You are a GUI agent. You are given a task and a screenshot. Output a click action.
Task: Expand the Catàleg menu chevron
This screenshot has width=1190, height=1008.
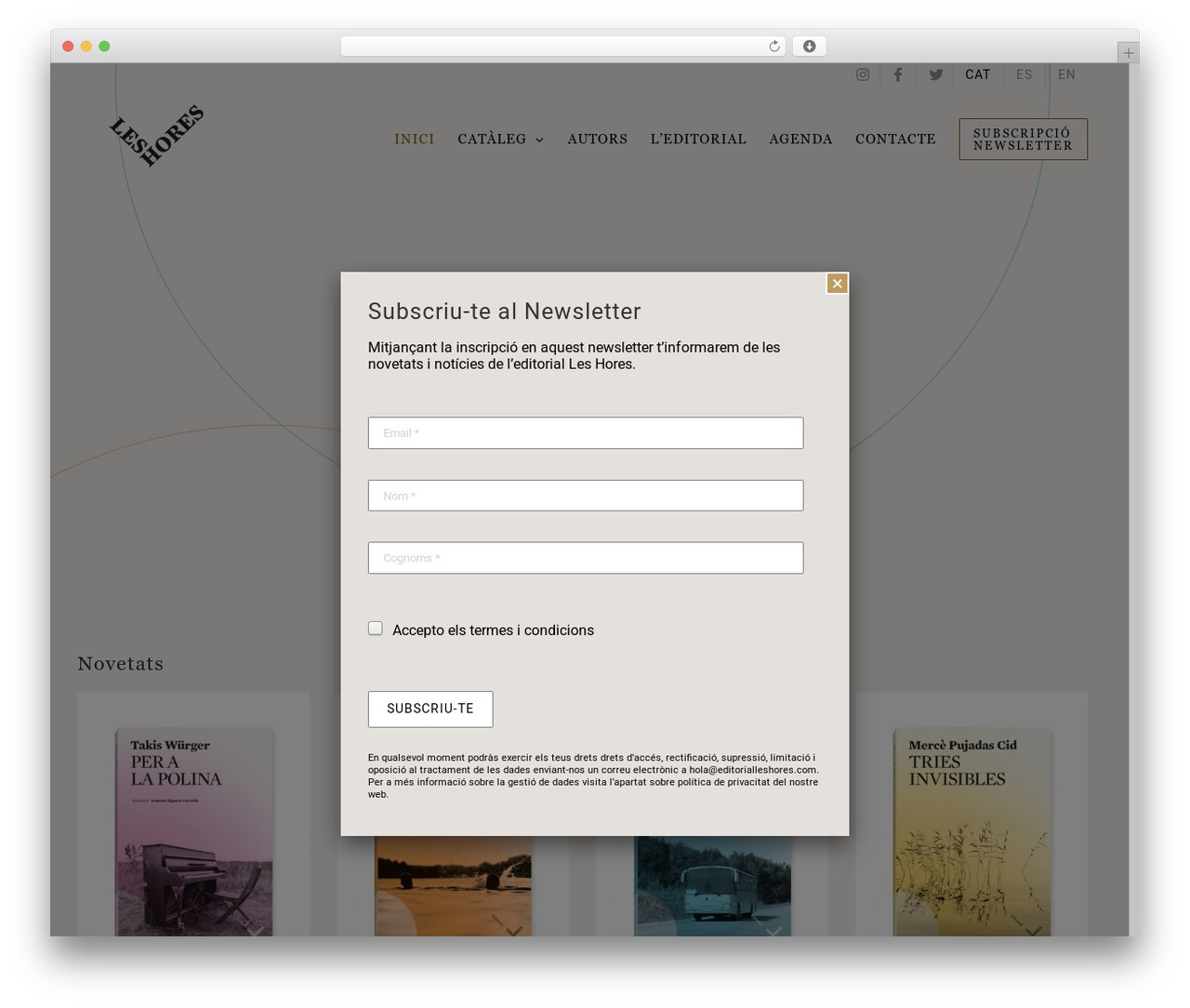click(x=539, y=139)
